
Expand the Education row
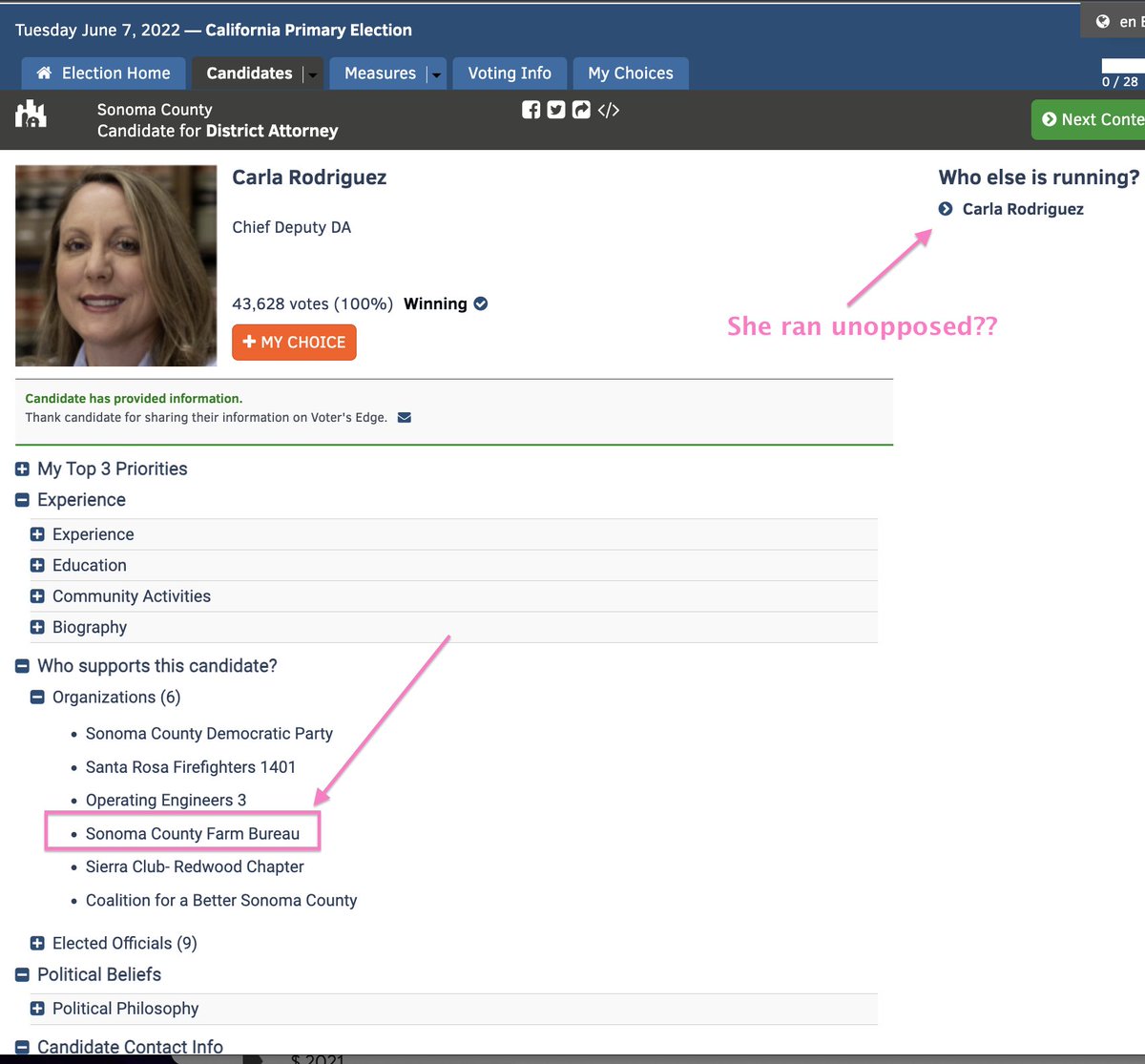click(x=38, y=565)
